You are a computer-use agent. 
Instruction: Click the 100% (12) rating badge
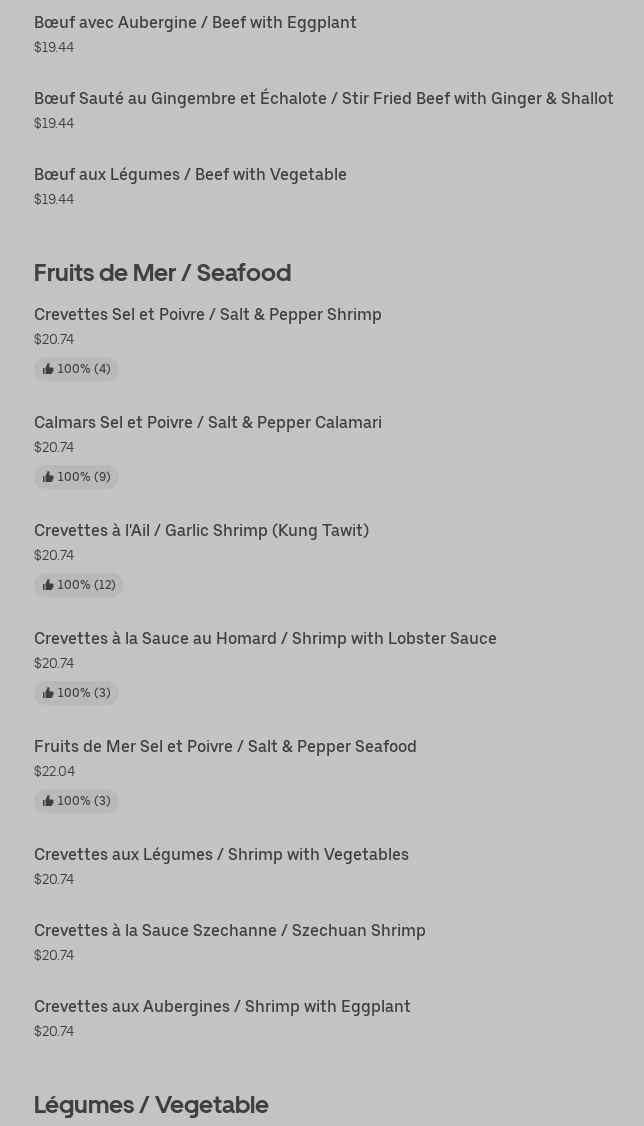86,585
